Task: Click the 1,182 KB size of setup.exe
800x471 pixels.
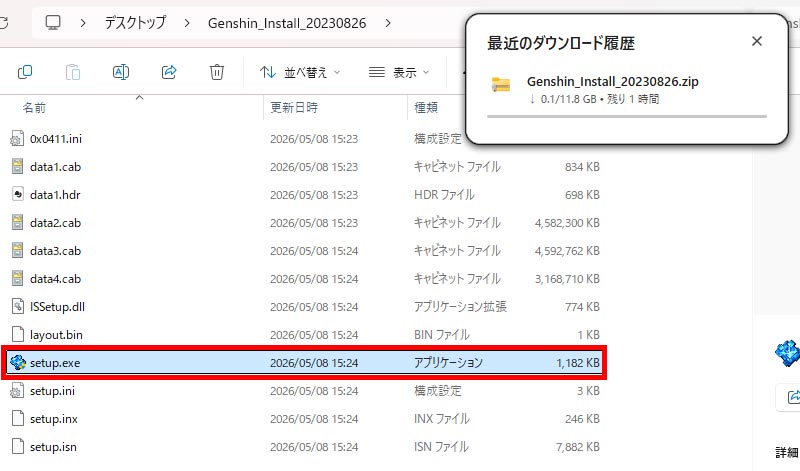Action: pyautogui.click(x=578, y=363)
